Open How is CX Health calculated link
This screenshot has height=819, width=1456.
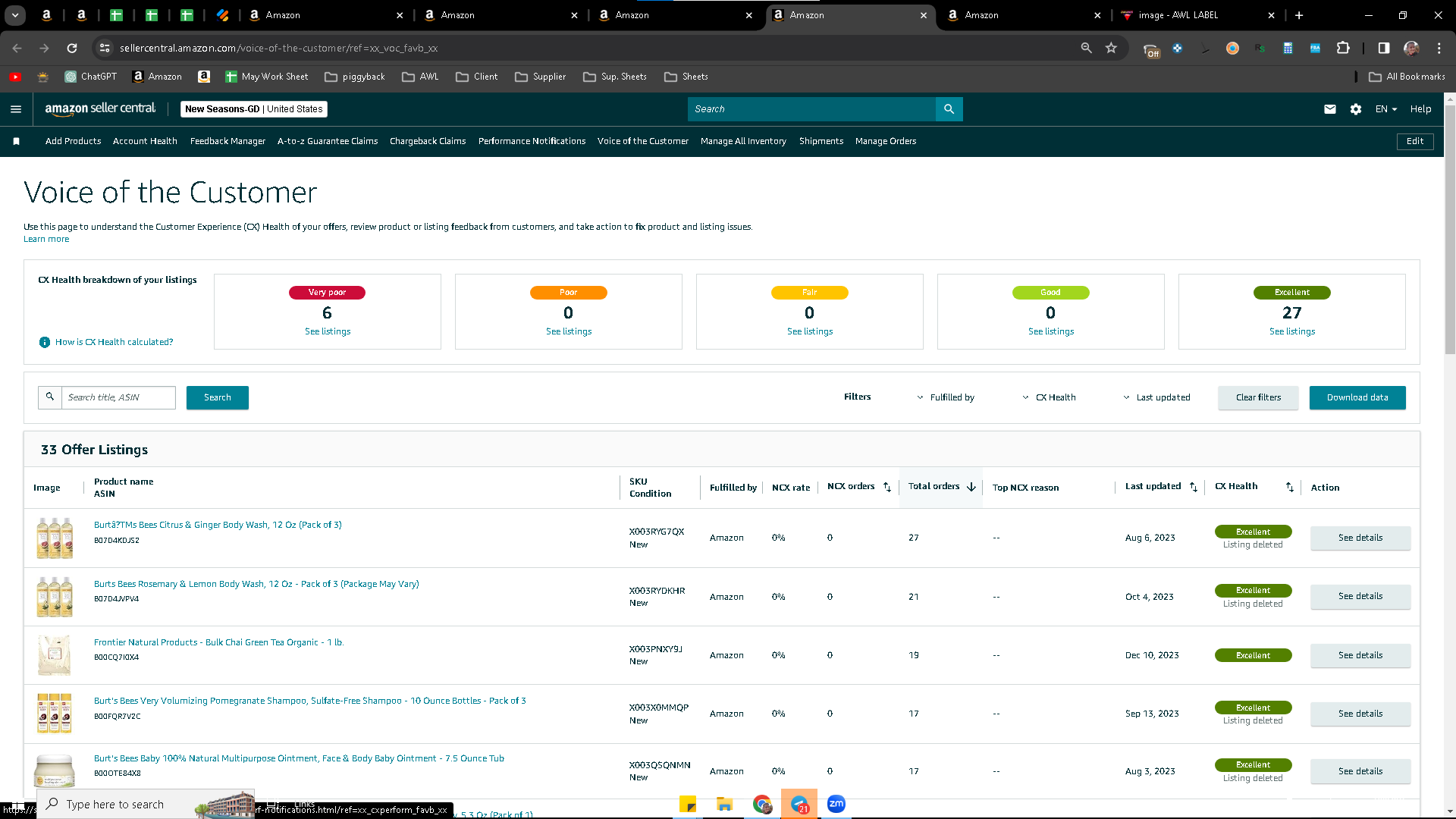pos(114,343)
